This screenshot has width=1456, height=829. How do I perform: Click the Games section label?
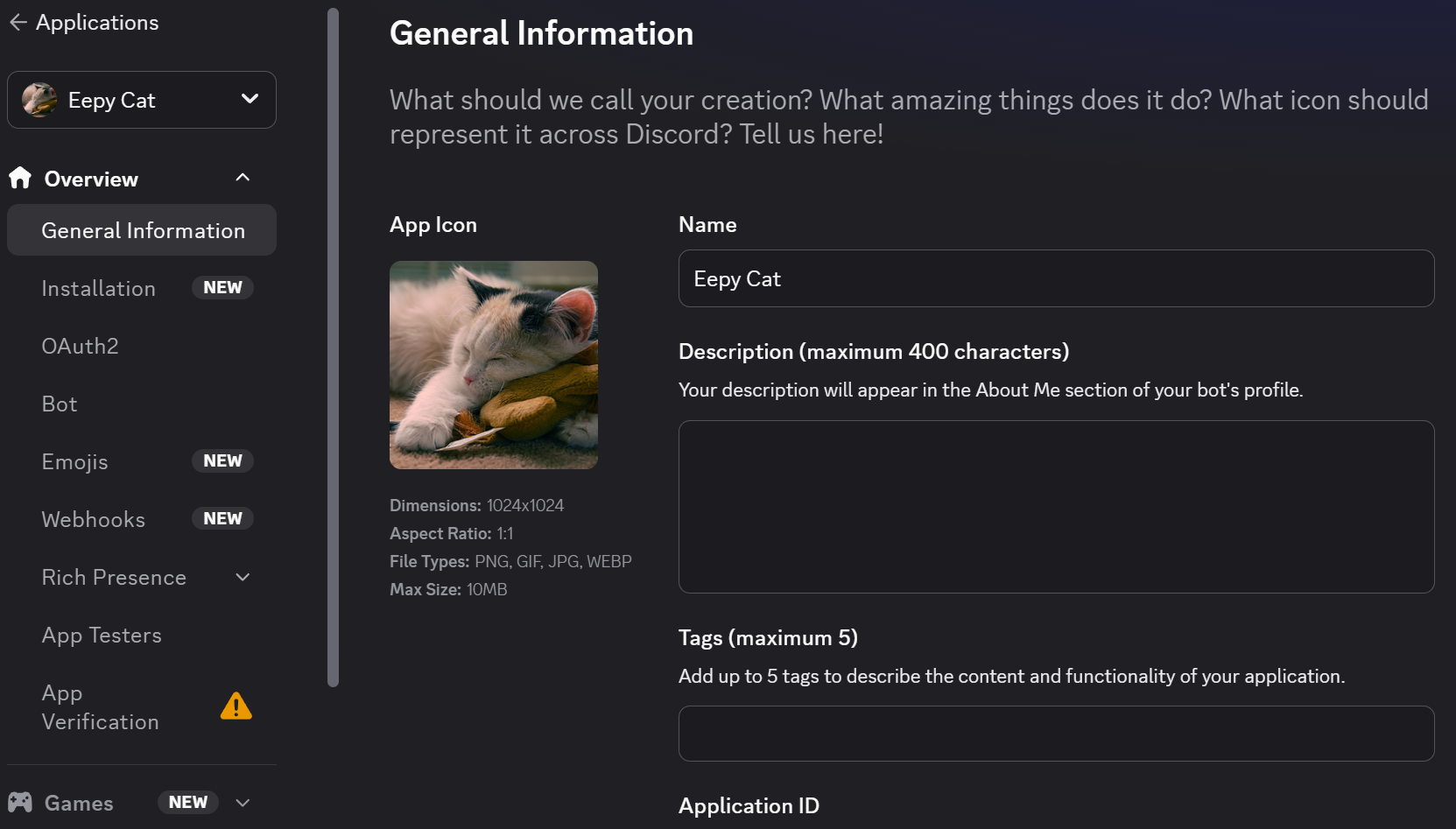click(x=79, y=803)
